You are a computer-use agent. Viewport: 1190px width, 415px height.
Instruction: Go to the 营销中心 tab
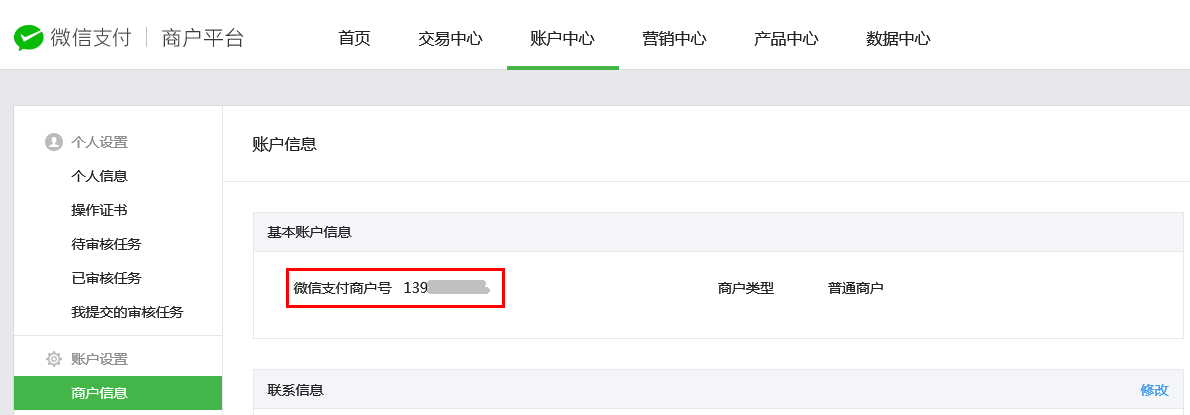tap(674, 39)
